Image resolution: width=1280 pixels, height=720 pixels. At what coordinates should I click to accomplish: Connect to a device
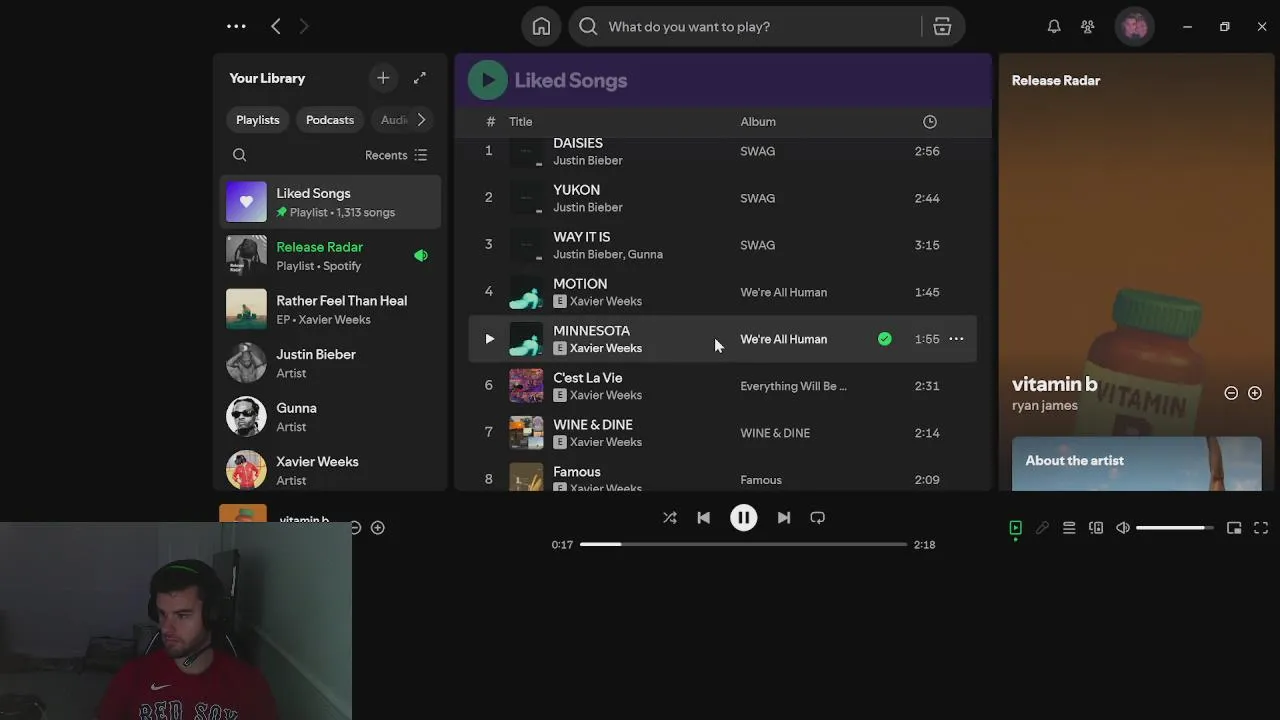point(1096,528)
